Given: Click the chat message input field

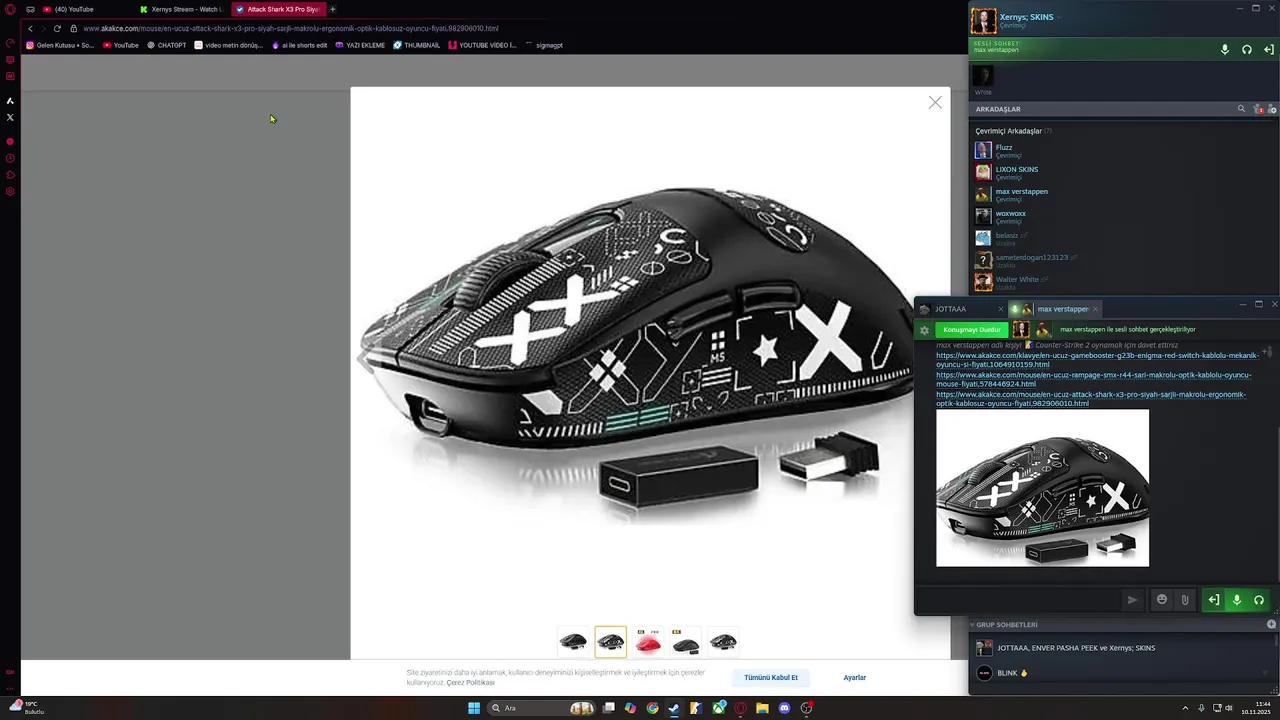Looking at the screenshot, I should [x=1018, y=600].
